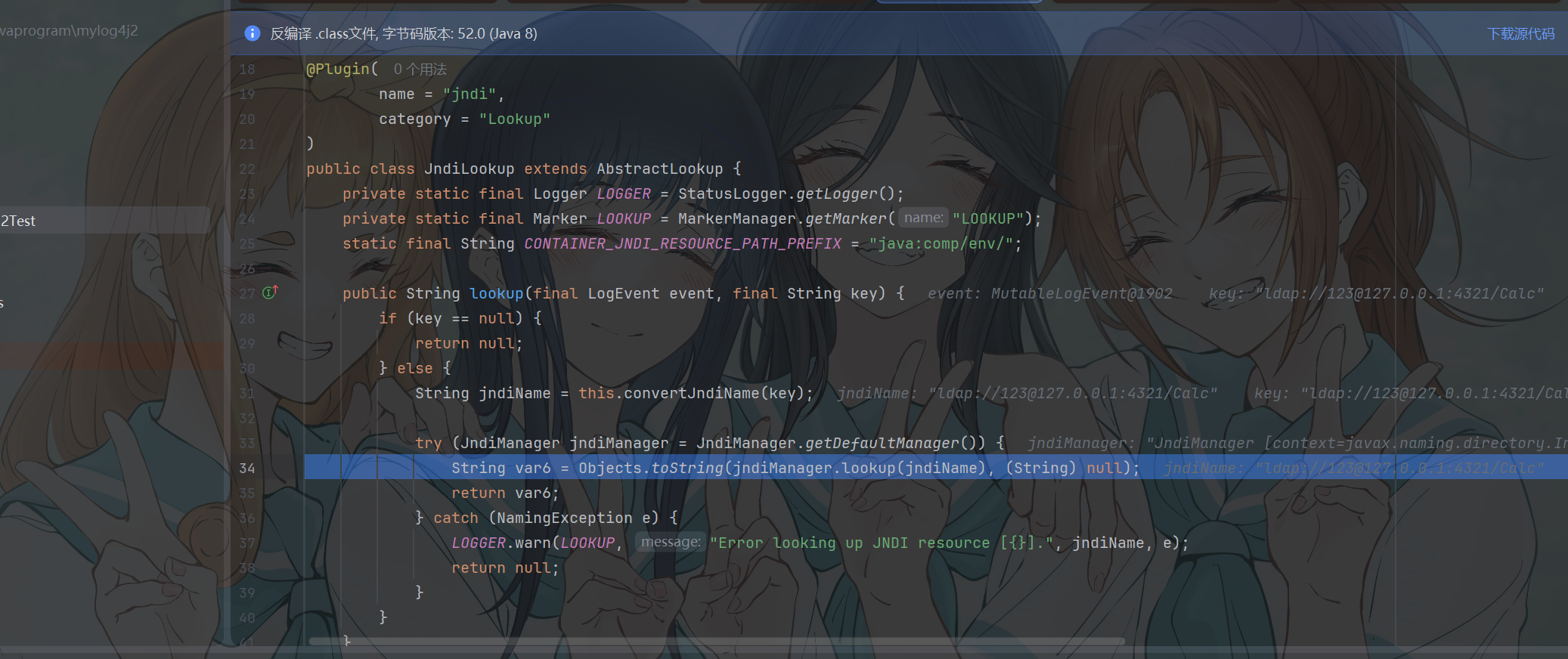Click the editor's horizontal scrollbar
The height and width of the screenshot is (659, 1568).
[x=717, y=642]
